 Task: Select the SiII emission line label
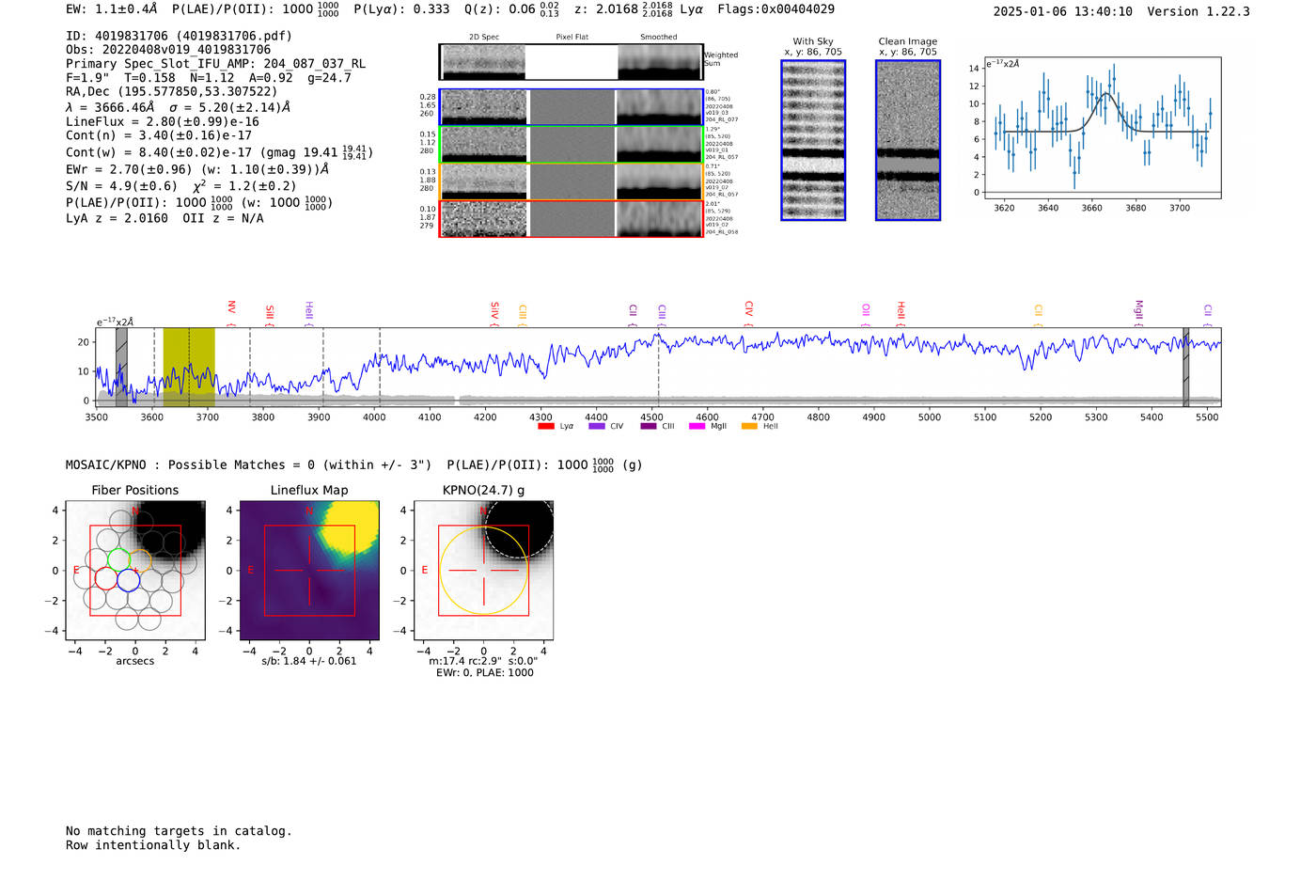click(x=270, y=314)
